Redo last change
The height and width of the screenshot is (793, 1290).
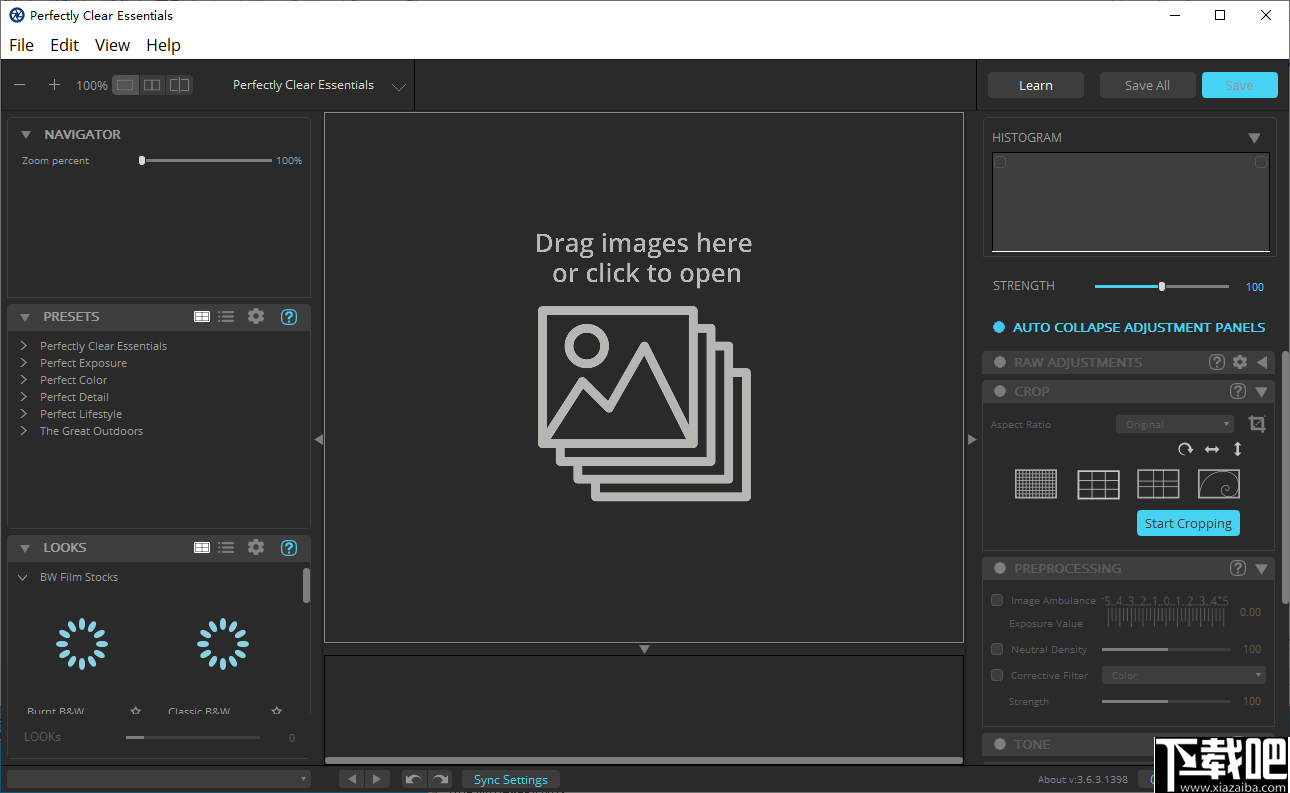pyautogui.click(x=439, y=779)
